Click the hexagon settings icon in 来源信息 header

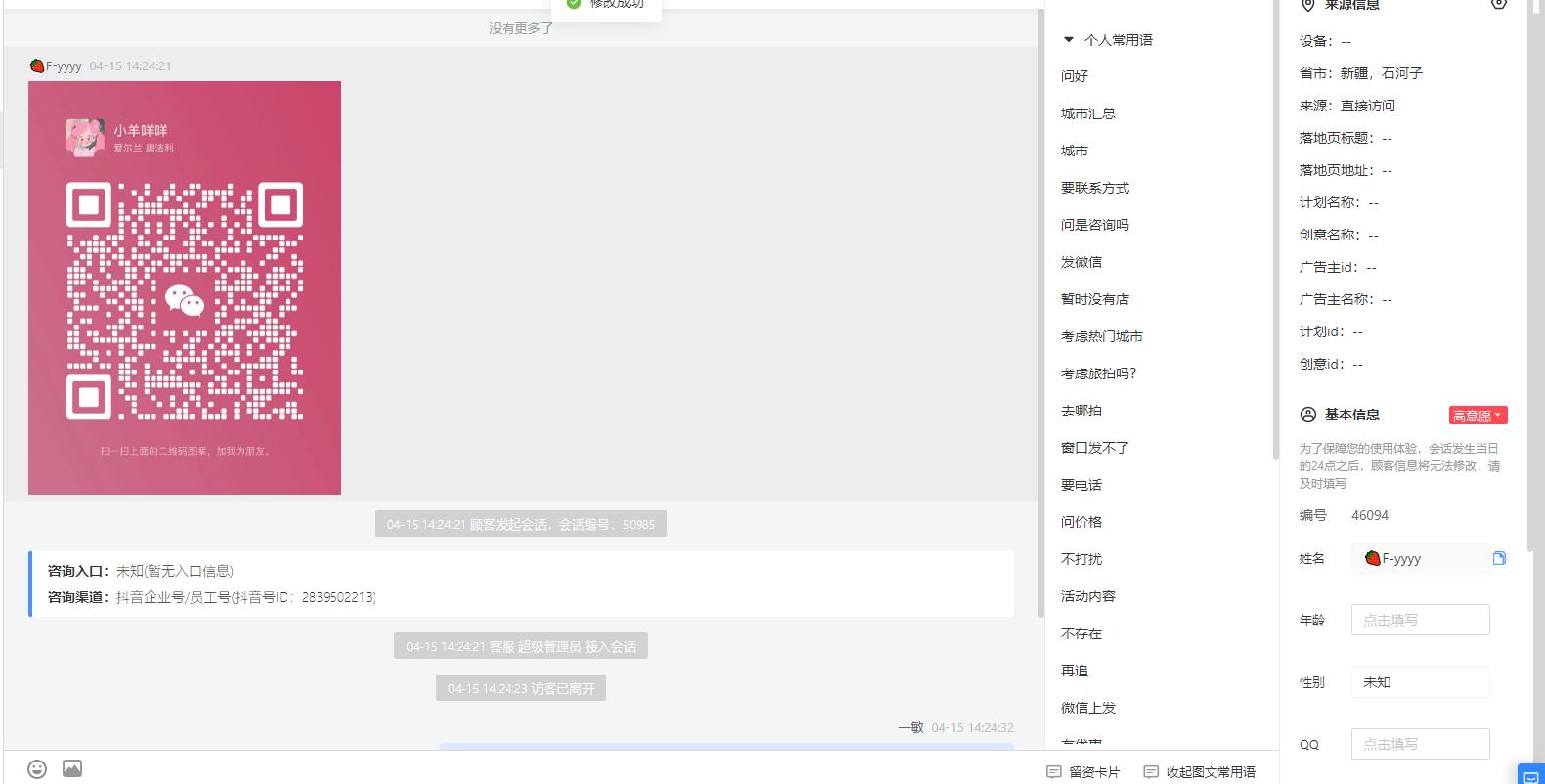[x=1499, y=4]
